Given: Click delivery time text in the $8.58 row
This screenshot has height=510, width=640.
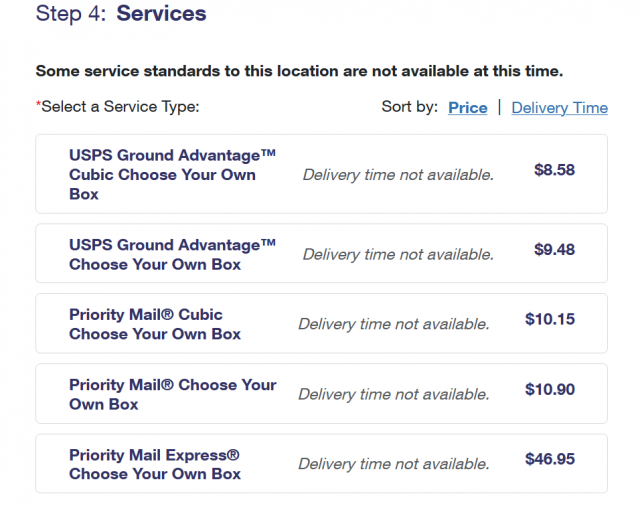Looking at the screenshot, I should 398,175.
